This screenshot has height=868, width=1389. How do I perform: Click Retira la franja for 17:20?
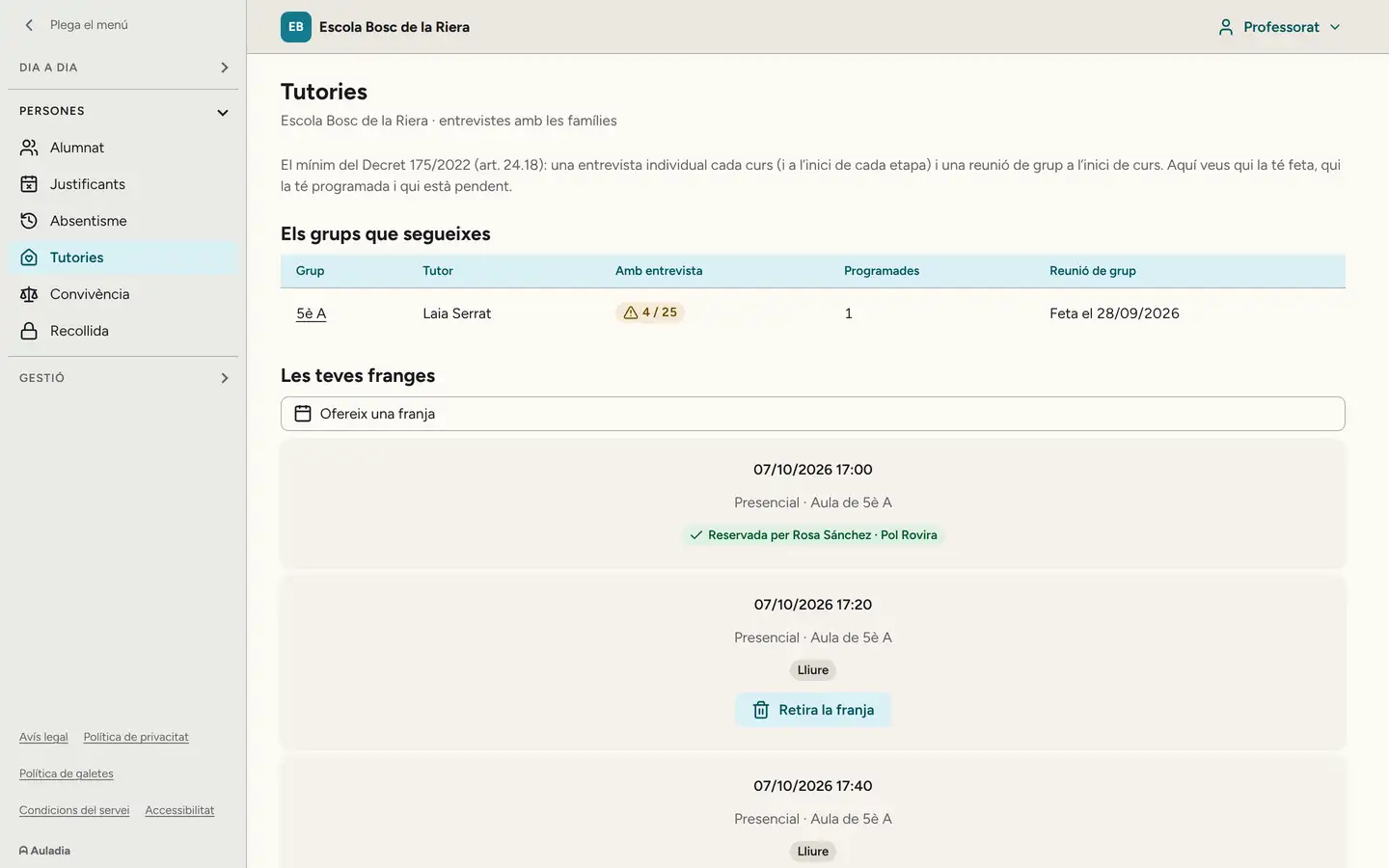(813, 710)
